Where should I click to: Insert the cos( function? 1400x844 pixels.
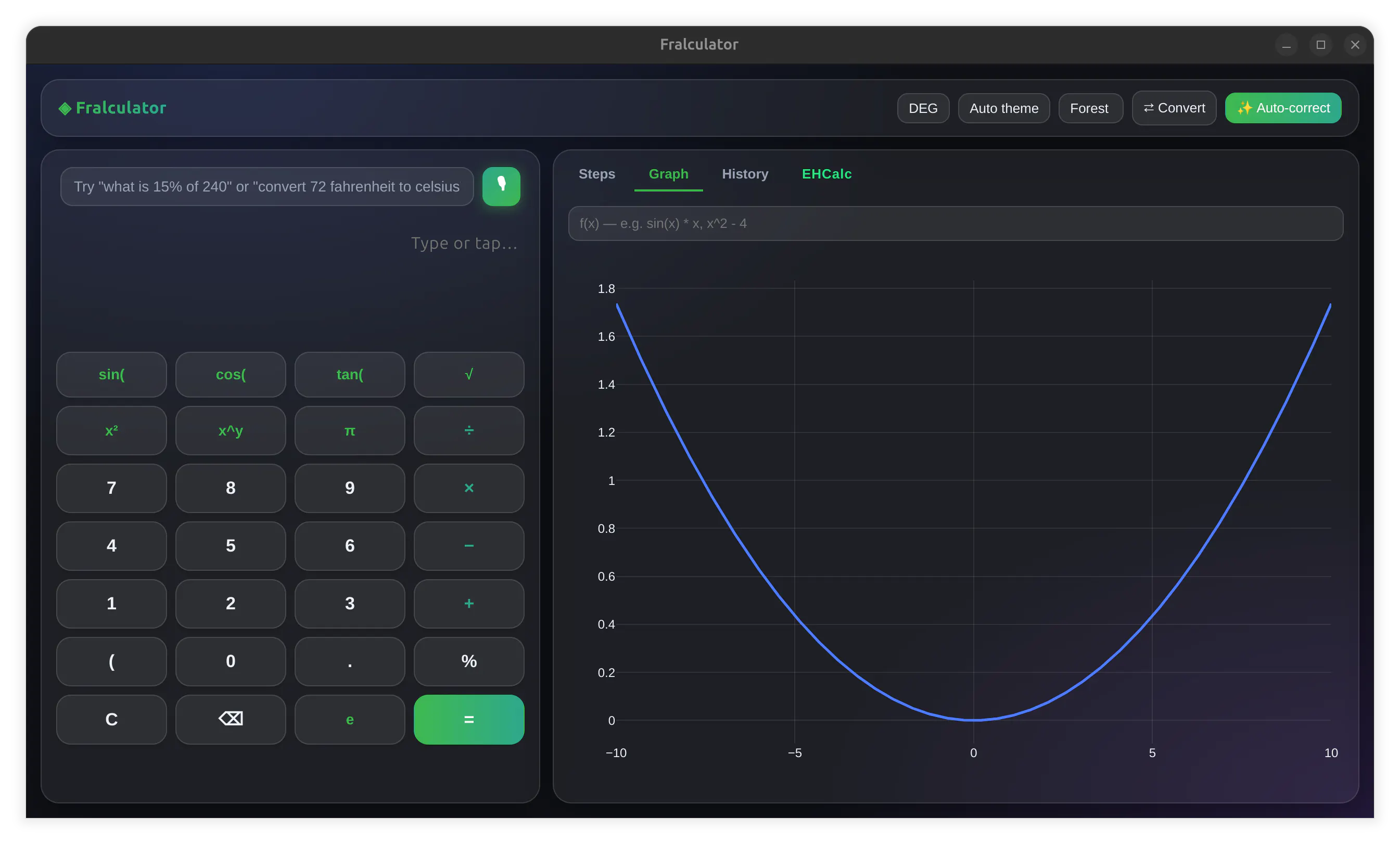pyautogui.click(x=231, y=374)
